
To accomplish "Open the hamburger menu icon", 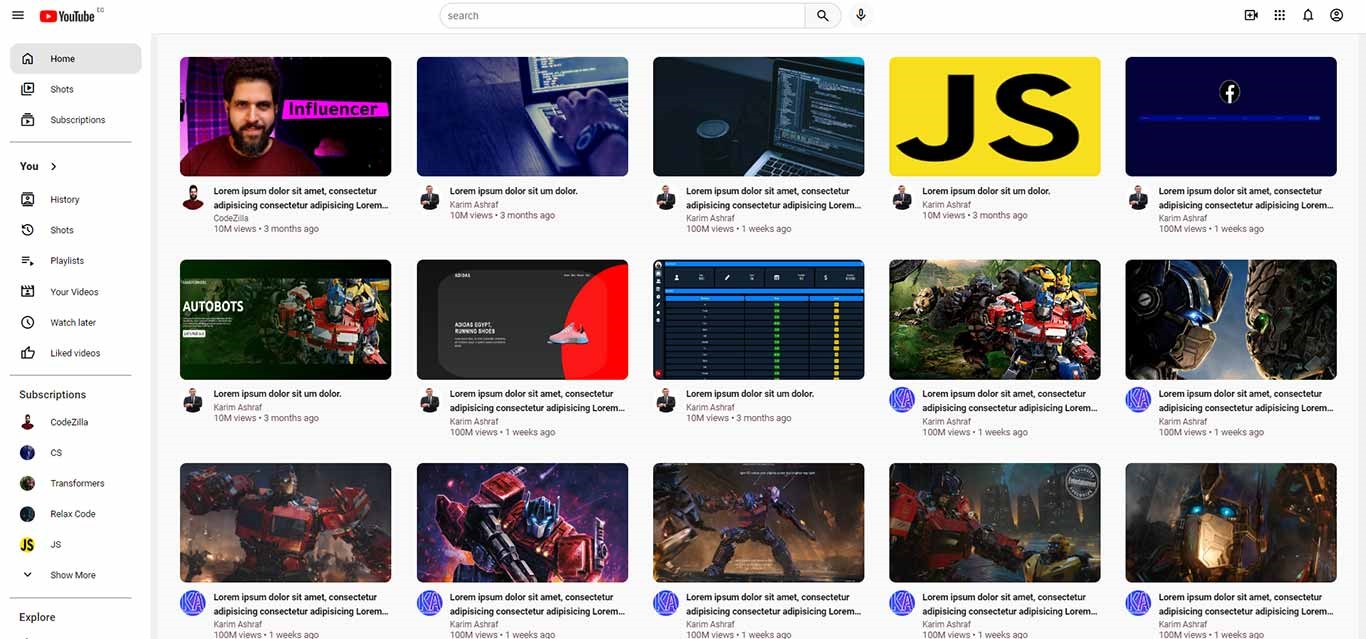I will (18, 16).
